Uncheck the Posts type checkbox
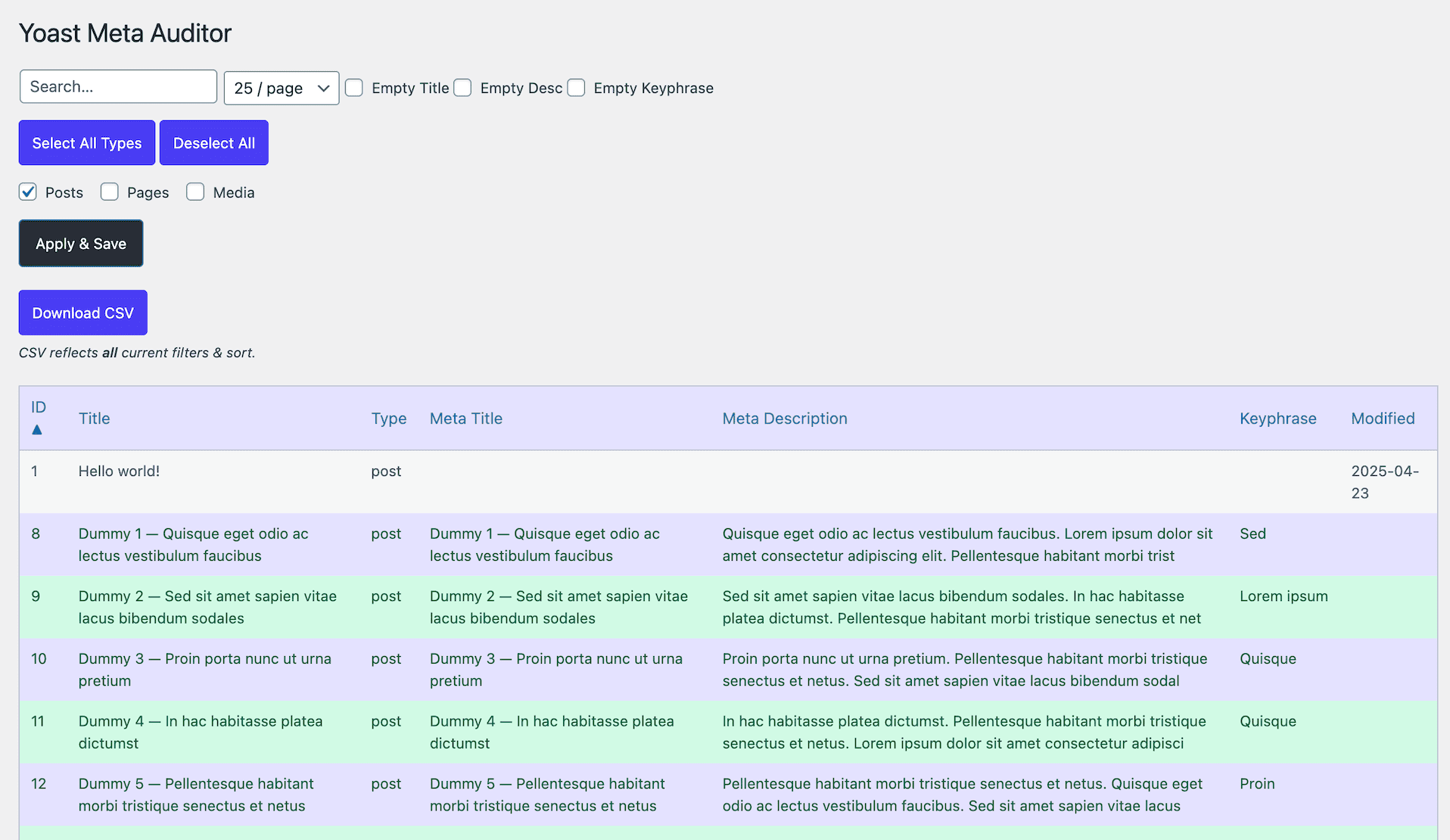 point(28,192)
